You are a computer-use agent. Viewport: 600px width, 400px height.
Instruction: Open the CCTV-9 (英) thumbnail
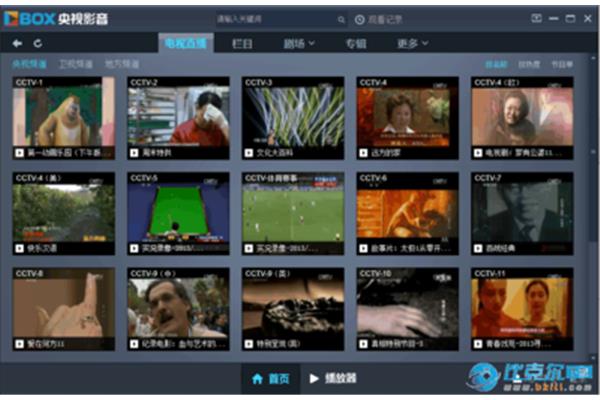pyautogui.click(x=293, y=309)
